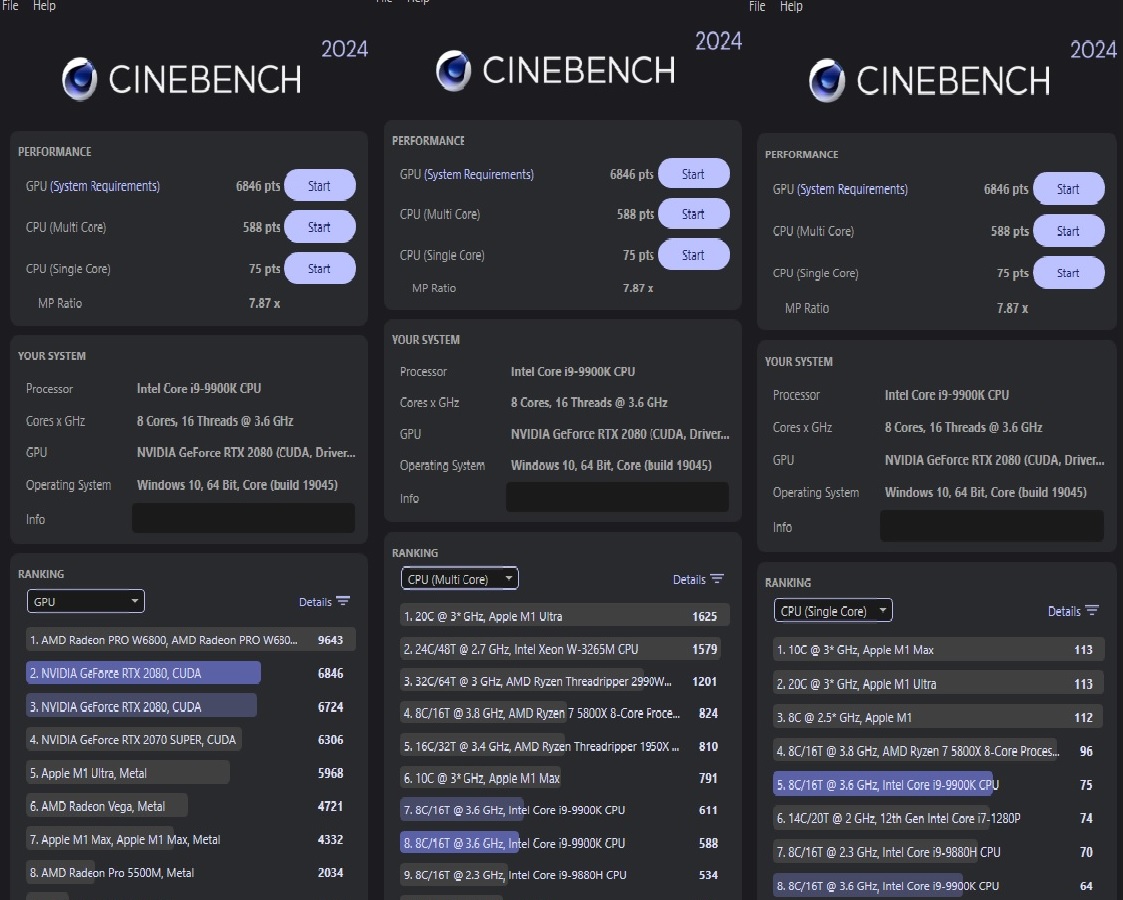Start GPU benchmark in middle window
Screen dimensions: 1123x900
pyautogui.click(x=693, y=174)
